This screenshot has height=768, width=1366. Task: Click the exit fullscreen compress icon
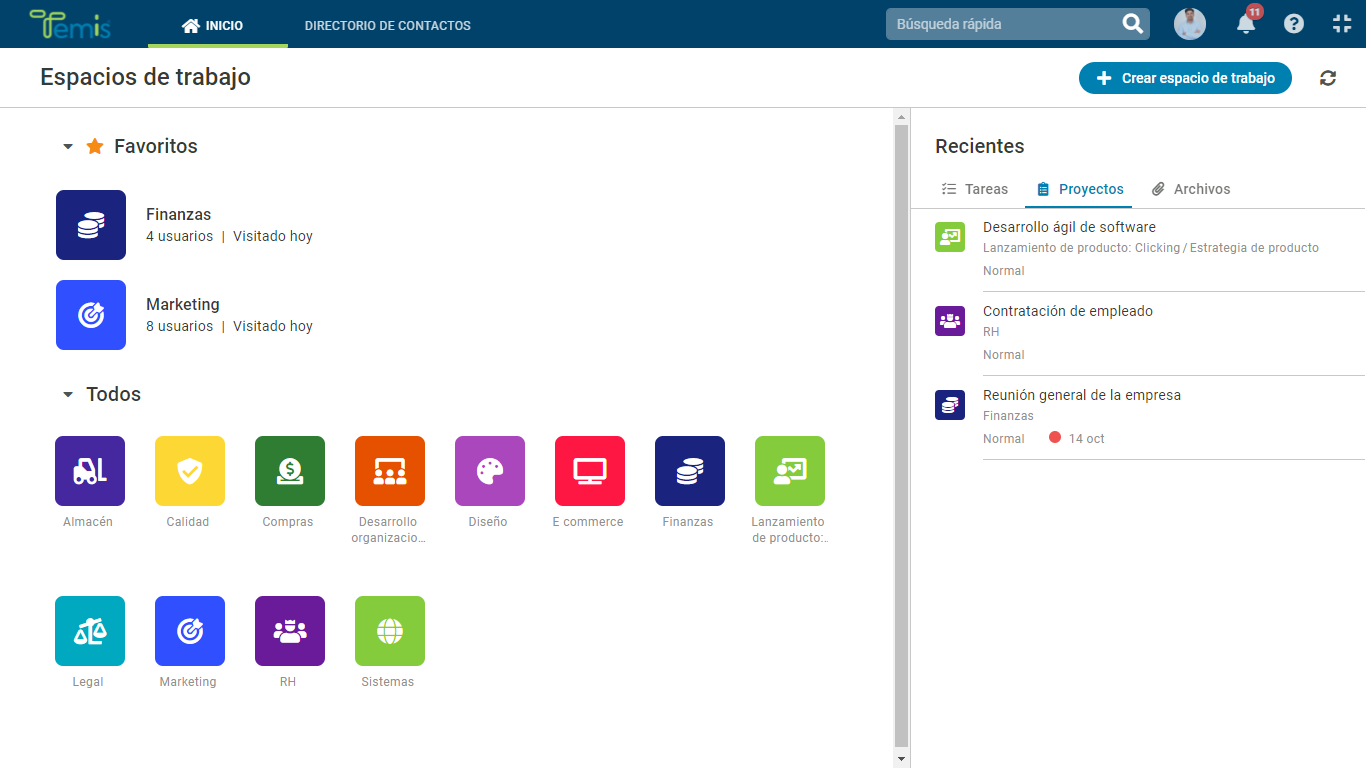coord(1342,24)
